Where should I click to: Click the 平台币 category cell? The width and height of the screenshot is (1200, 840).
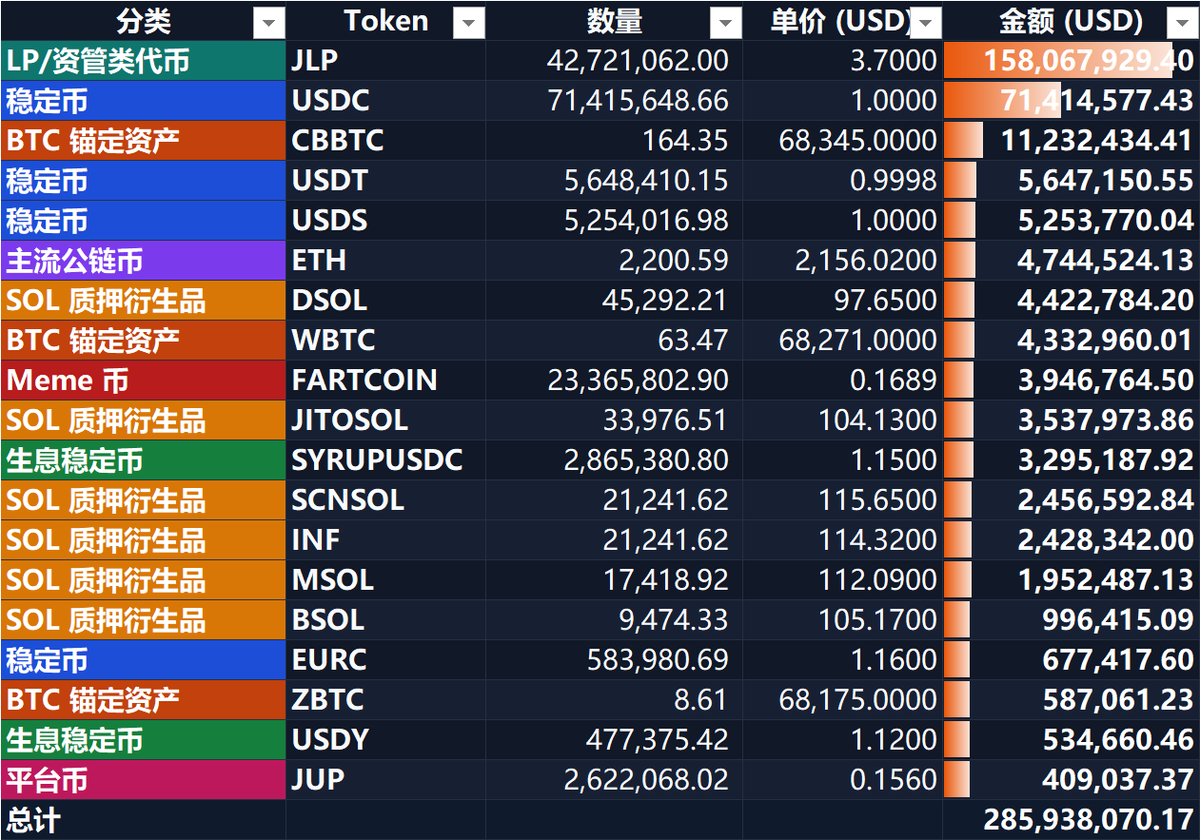tap(143, 780)
